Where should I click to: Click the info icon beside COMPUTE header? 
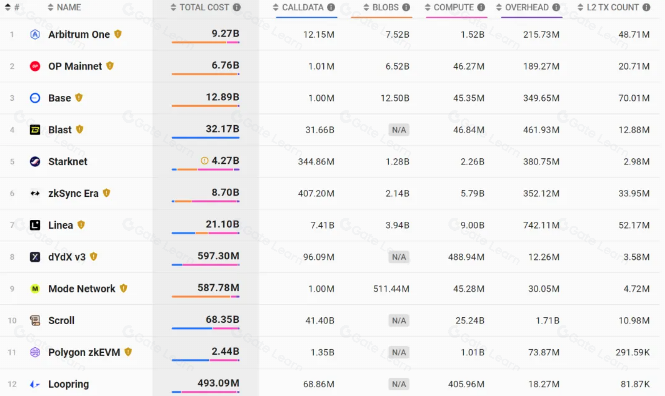pyautogui.click(x=481, y=7)
